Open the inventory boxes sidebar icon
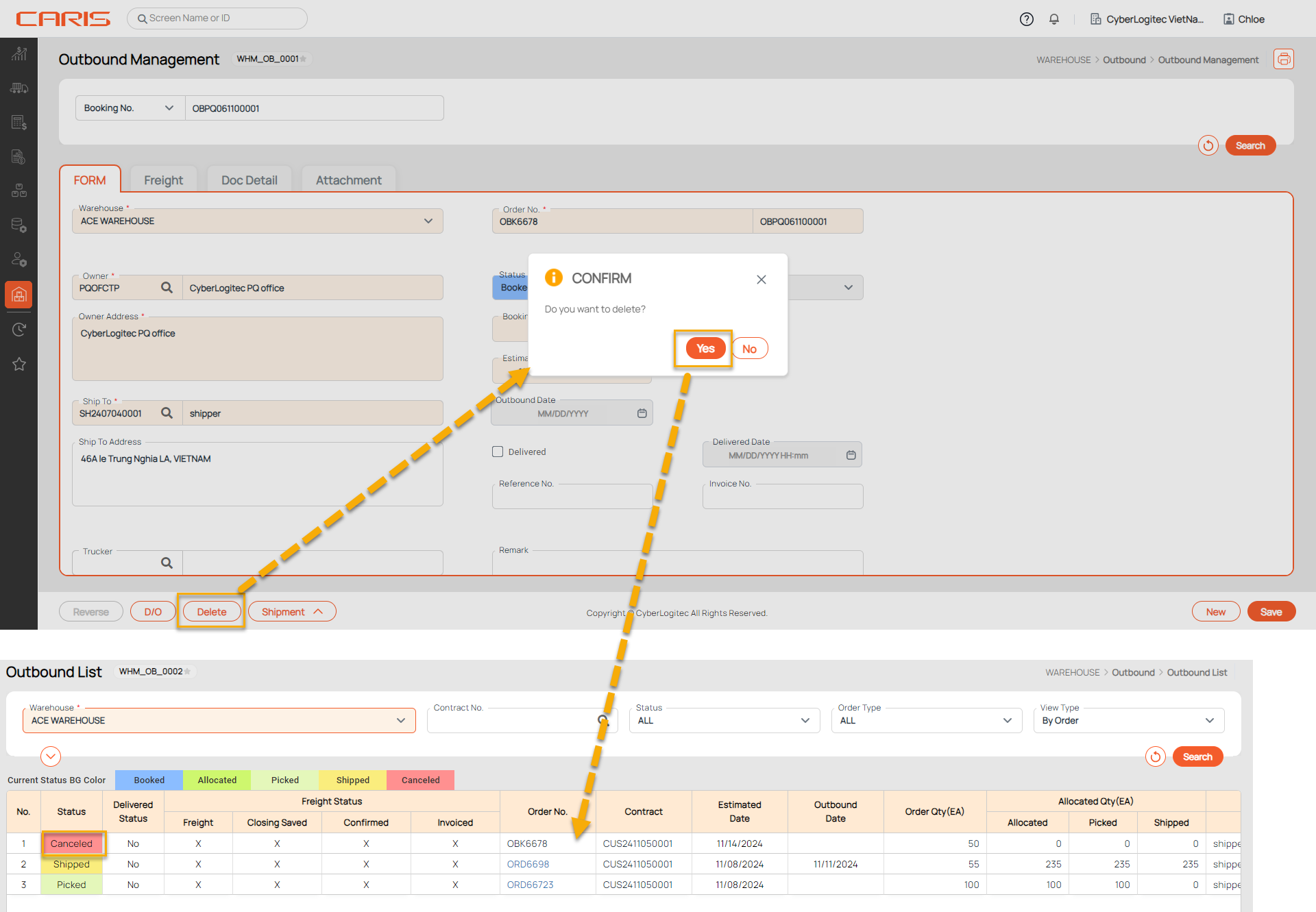The image size is (1316, 912). (x=19, y=190)
